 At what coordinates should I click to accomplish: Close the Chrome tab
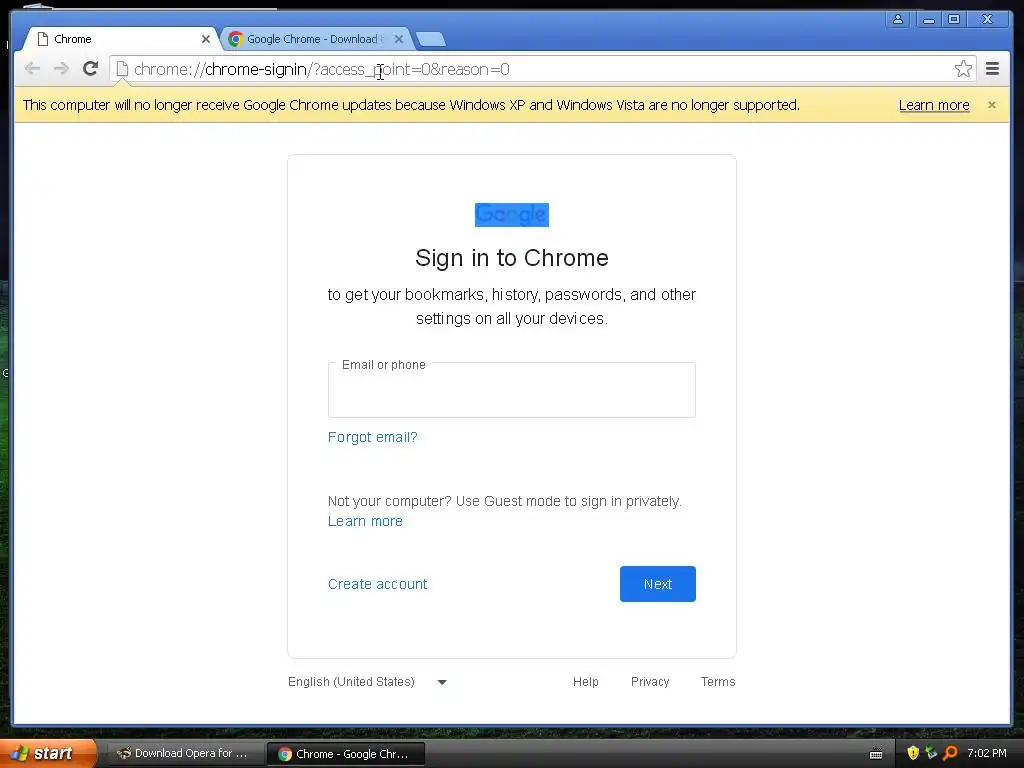206,39
